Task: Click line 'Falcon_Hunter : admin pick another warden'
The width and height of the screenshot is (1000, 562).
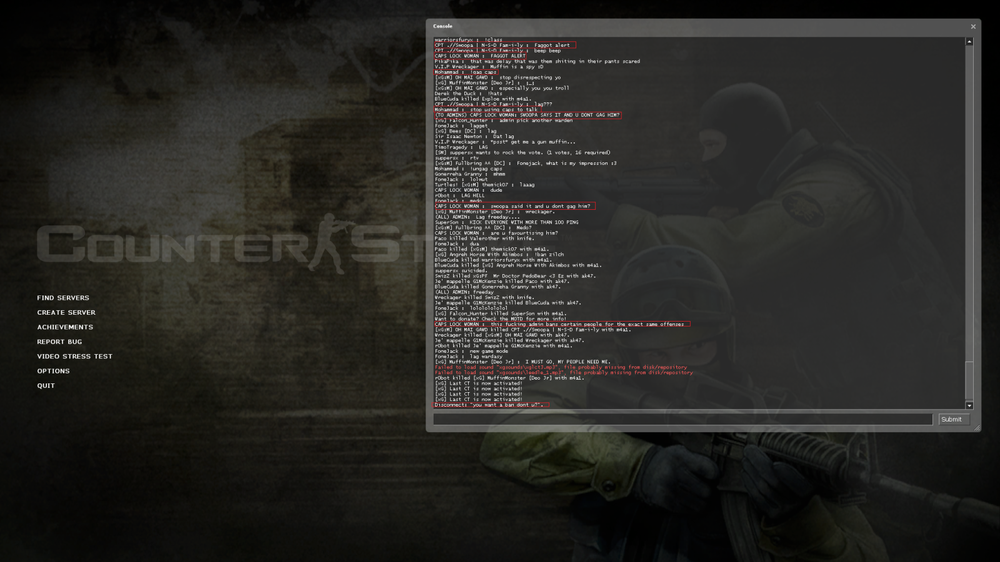Action: point(504,121)
